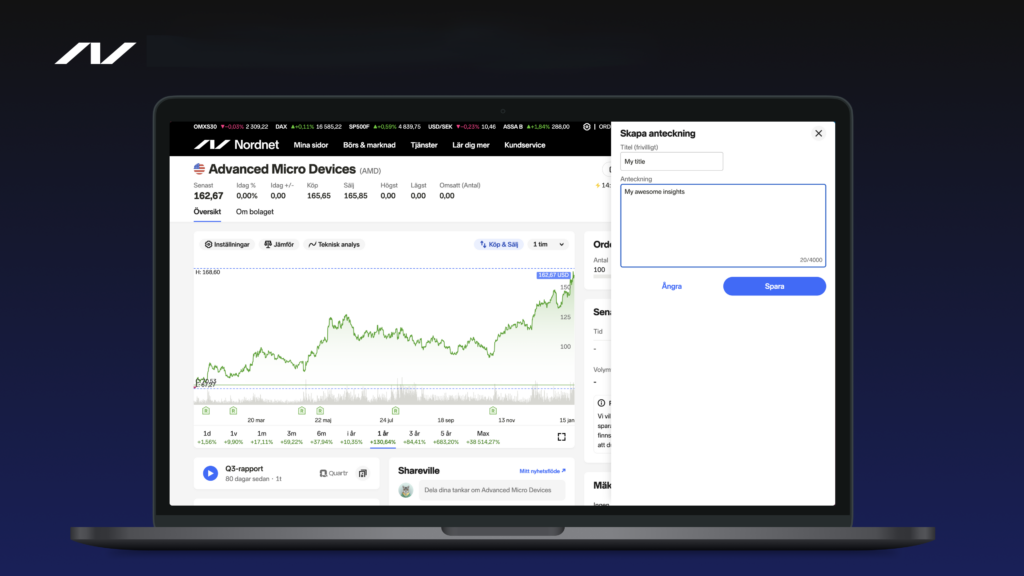This screenshot has height=576, width=1024.
Task: Click the Köp & Sälj button
Action: tap(498, 244)
